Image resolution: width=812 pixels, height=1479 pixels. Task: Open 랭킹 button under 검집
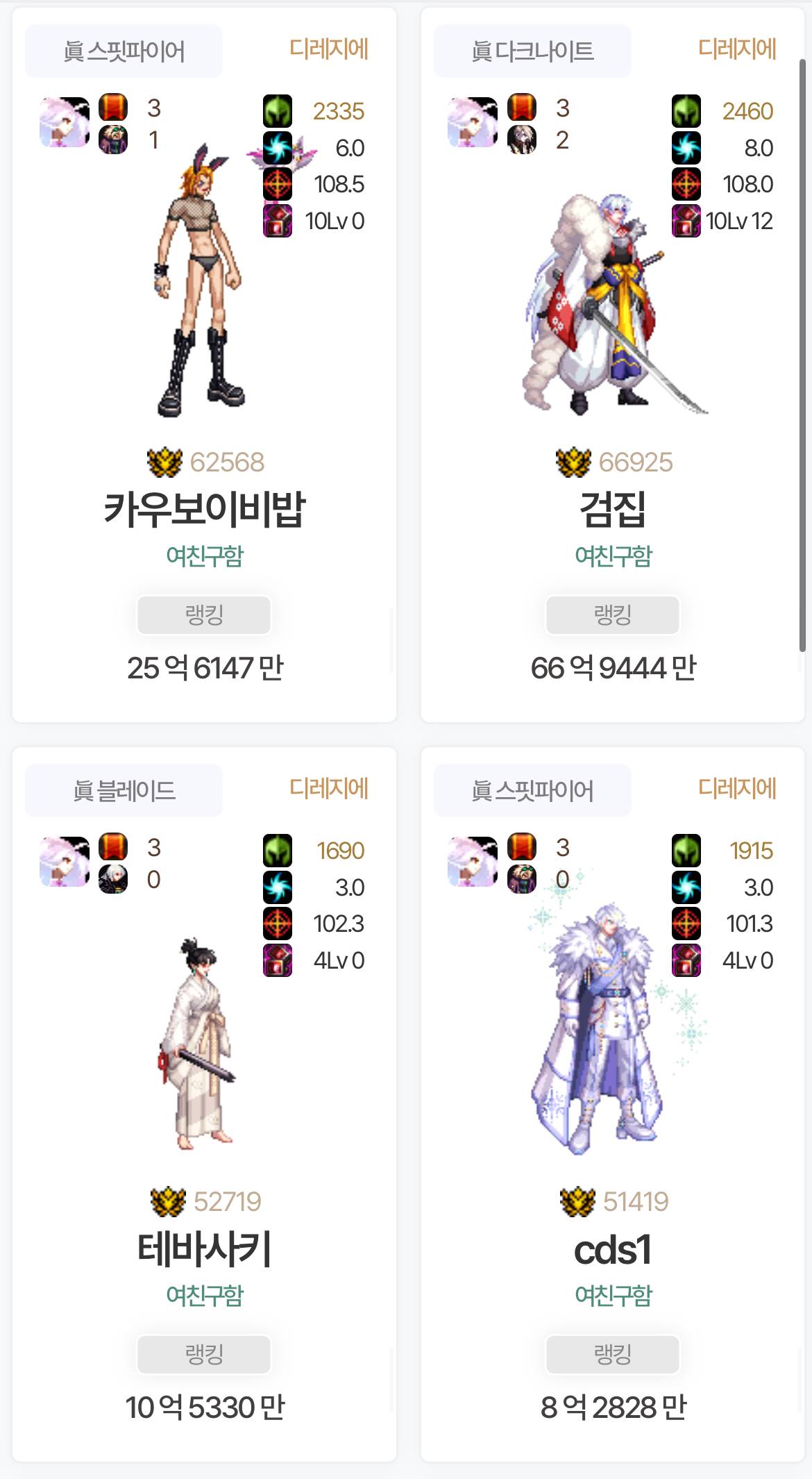click(613, 615)
